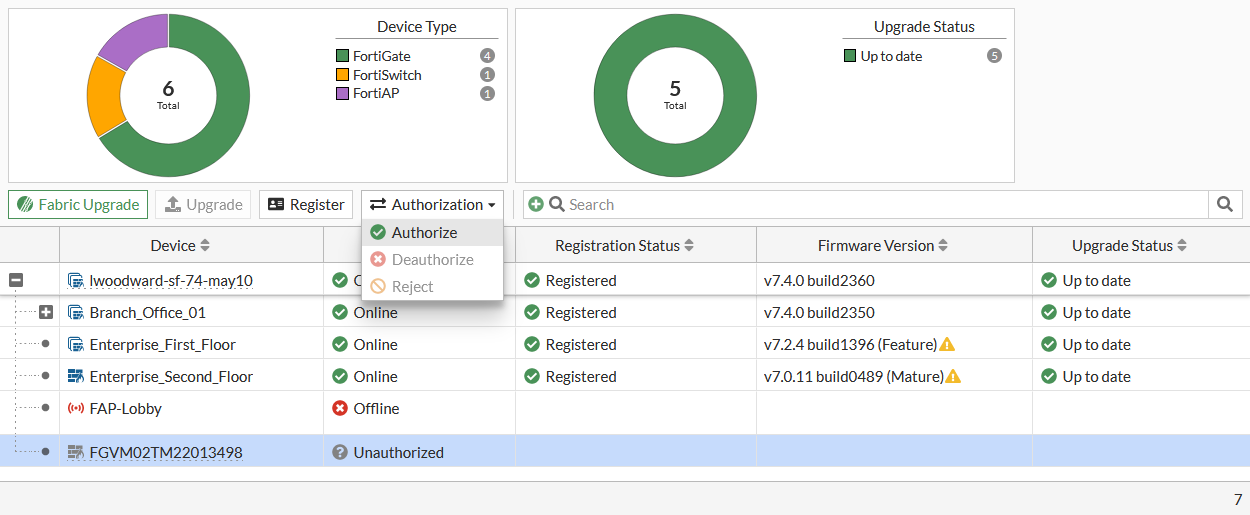The height and width of the screenshot is (515, 1250).
Task: Choose Reject in Authorization menu
Action: pos(412,287)
